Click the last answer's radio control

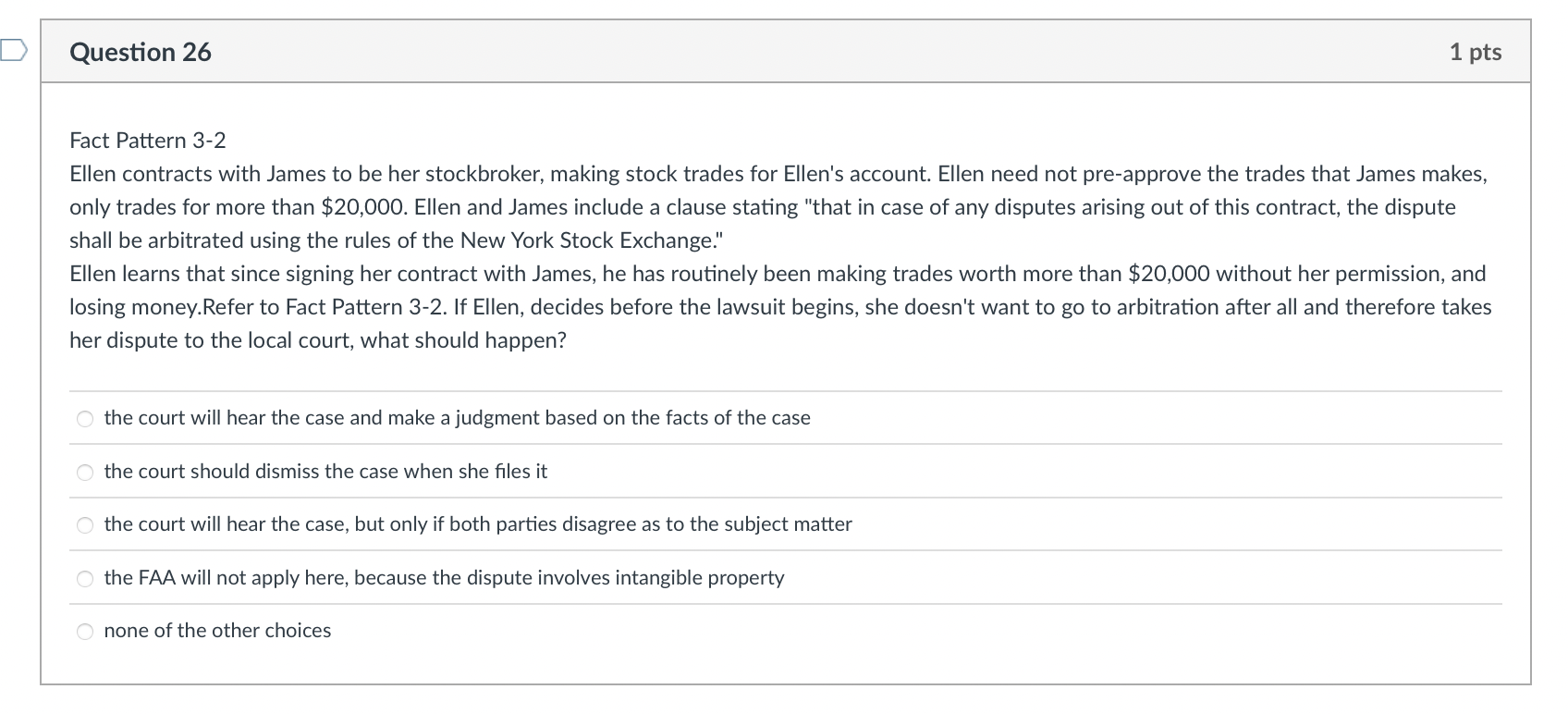pos(84,632)
